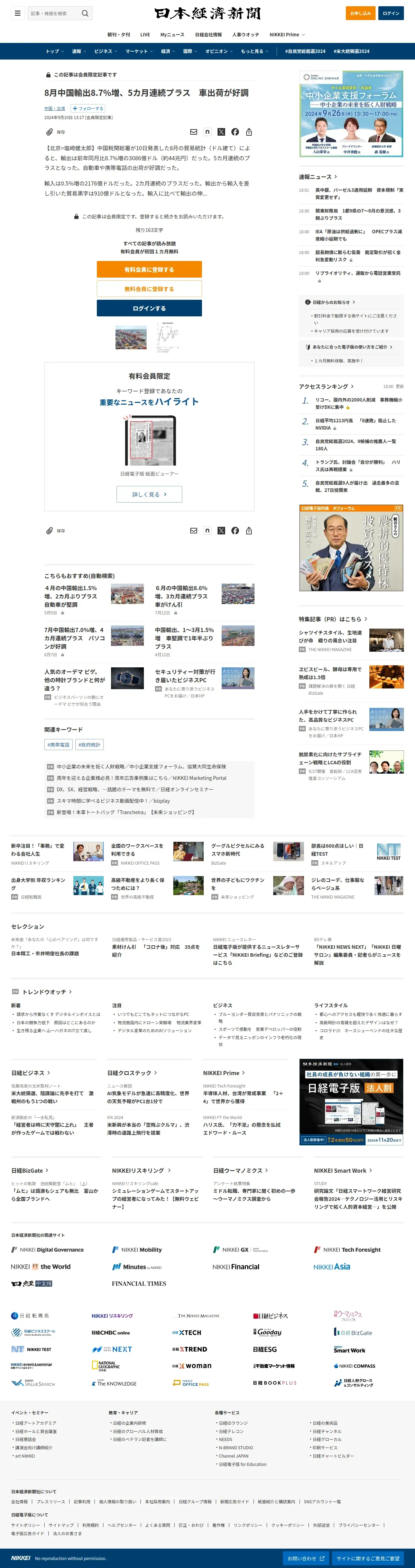
Task: Expand the マーケット navigation dropdown
Action: point(139,51)
